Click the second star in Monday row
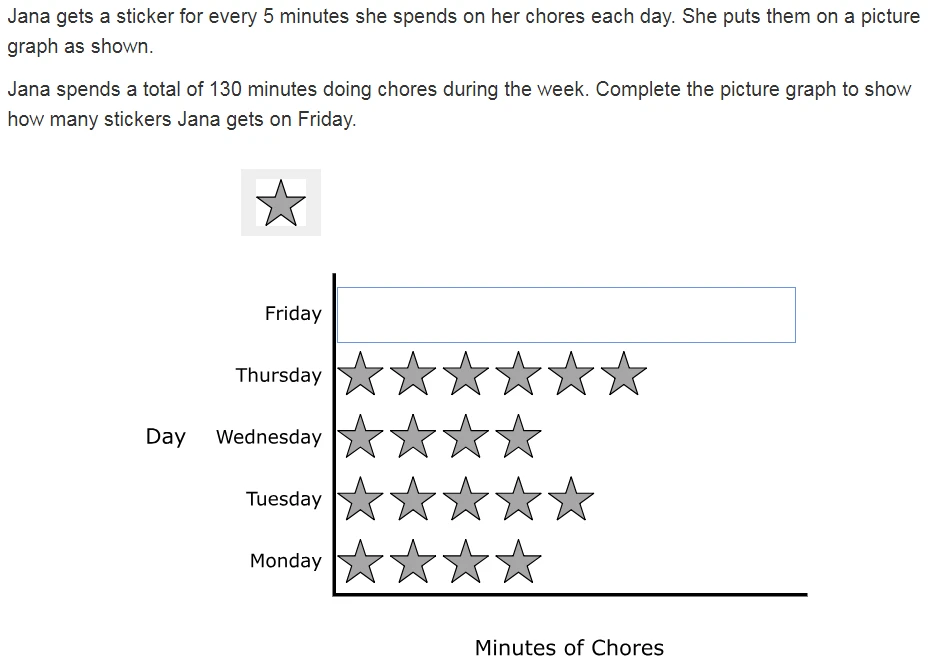Screen dimensions: 935x662 [413, 561]
